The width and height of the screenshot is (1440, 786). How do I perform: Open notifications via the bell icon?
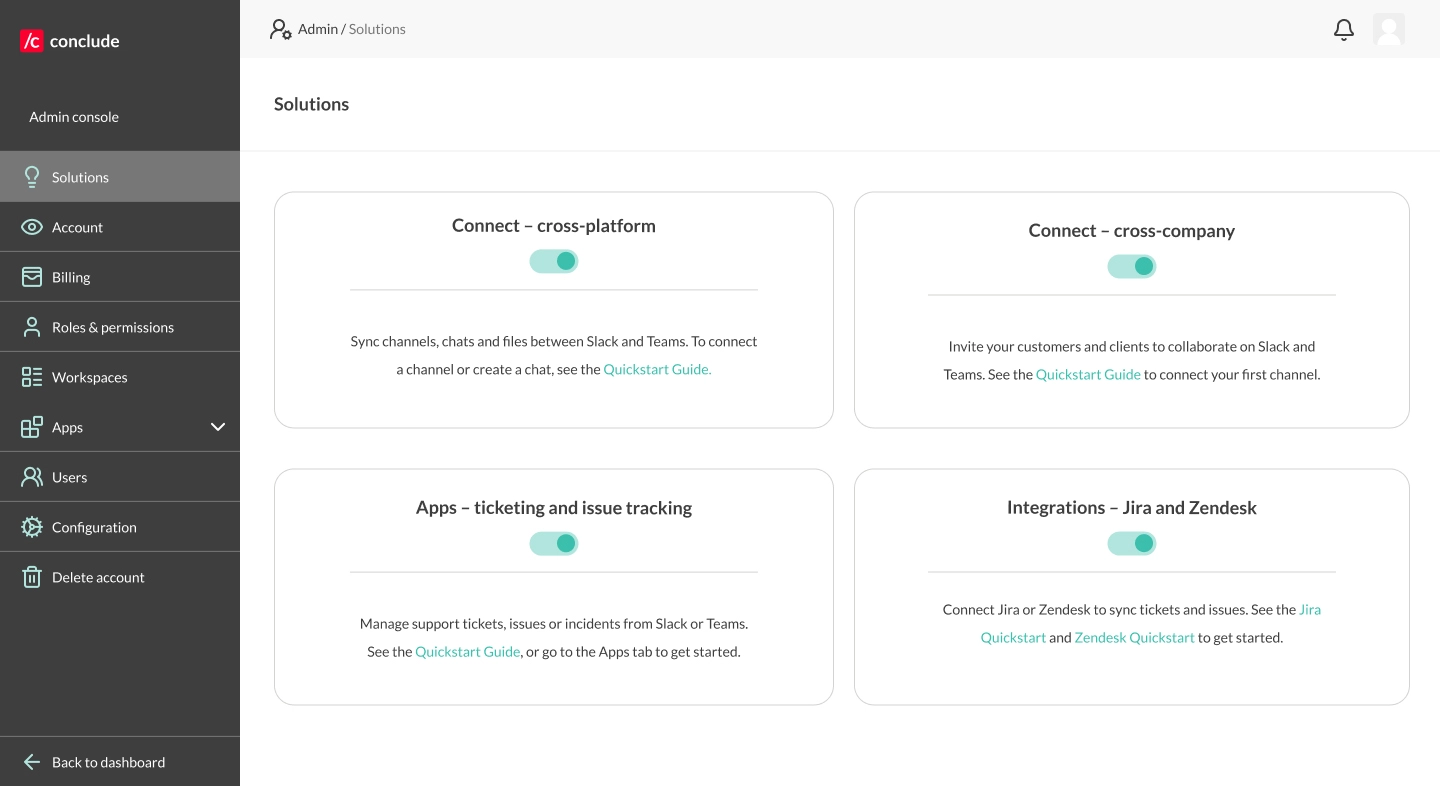[x=1344, y=30]
